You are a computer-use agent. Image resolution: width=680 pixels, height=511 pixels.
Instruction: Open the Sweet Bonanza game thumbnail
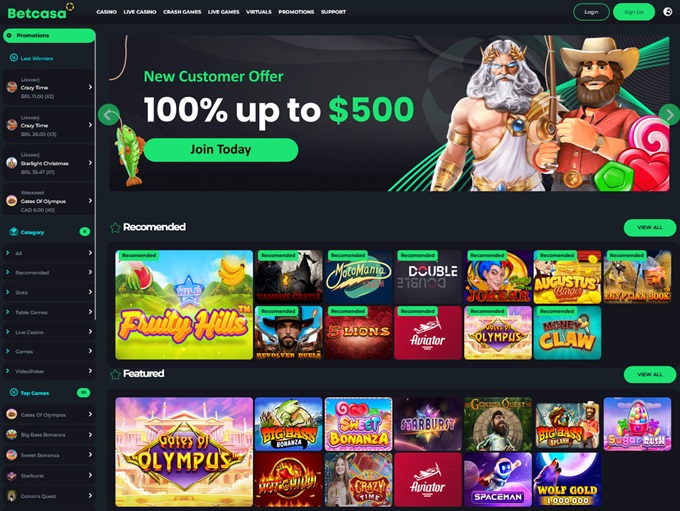[x=358, y=424]
